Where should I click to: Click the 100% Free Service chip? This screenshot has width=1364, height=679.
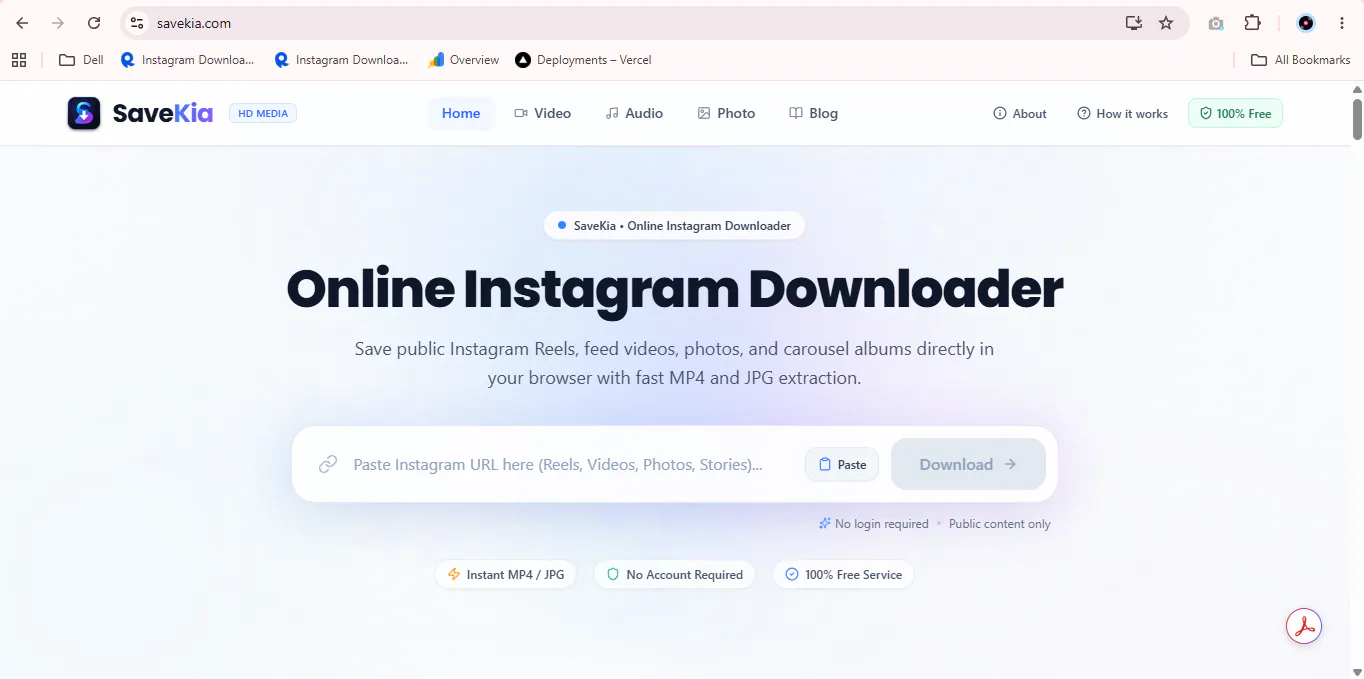coord(843,575)
